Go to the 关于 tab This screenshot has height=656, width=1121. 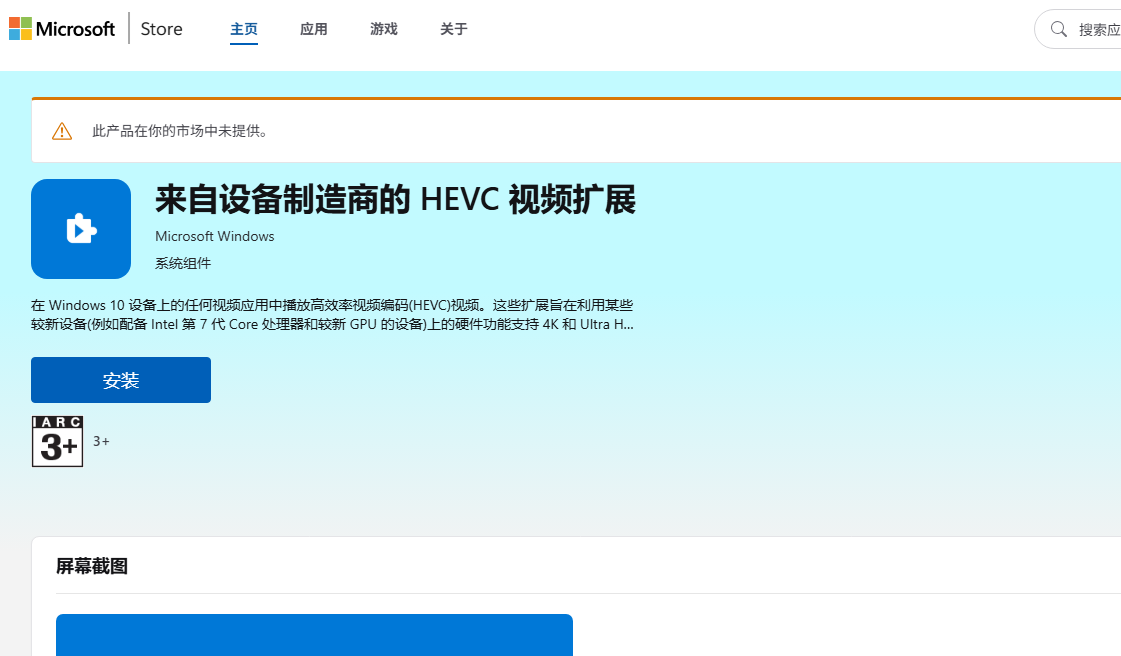pyautogui.click(x=454, y=29)
